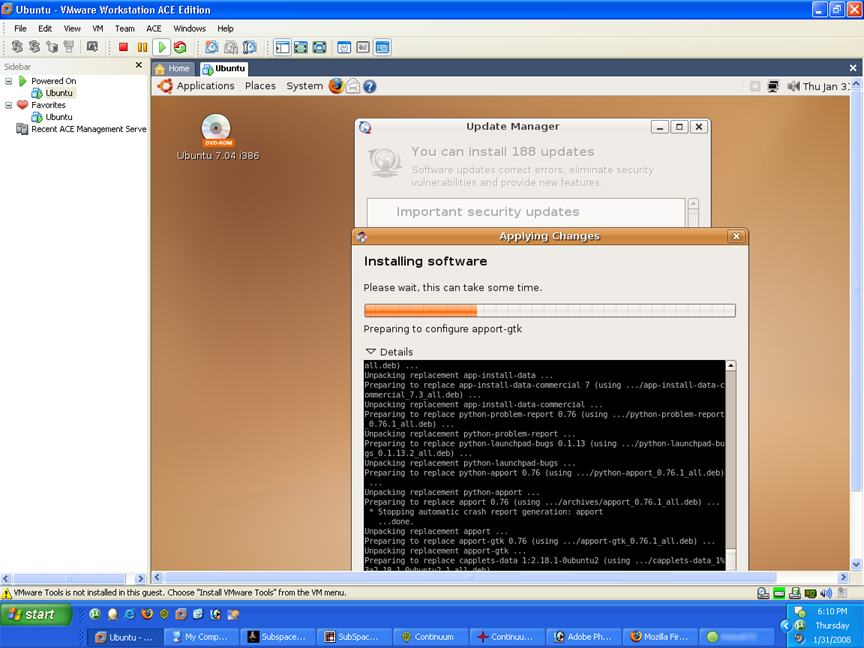Open the ACE menu
This screenshot has width=864, height=648.
point(154,29)
